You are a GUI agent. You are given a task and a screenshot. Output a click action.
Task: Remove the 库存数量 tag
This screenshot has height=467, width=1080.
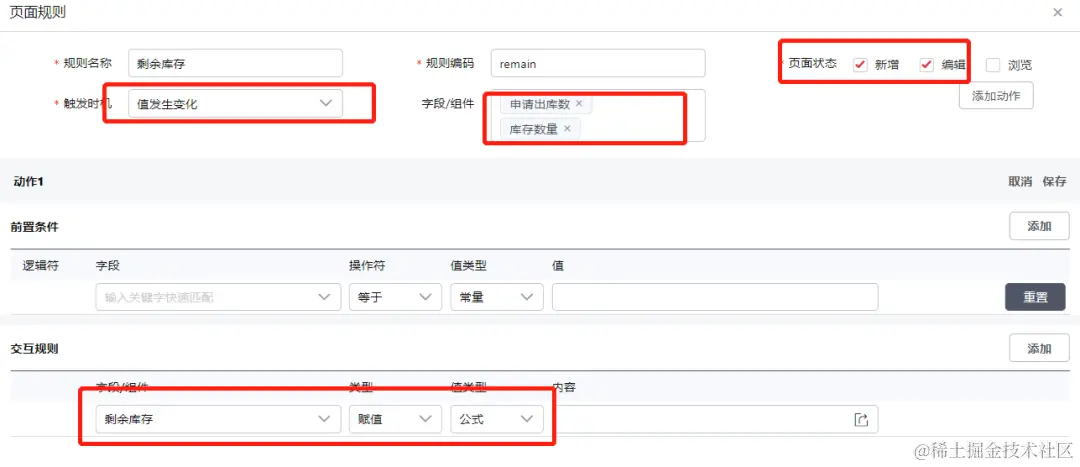(x=567, y=128)
